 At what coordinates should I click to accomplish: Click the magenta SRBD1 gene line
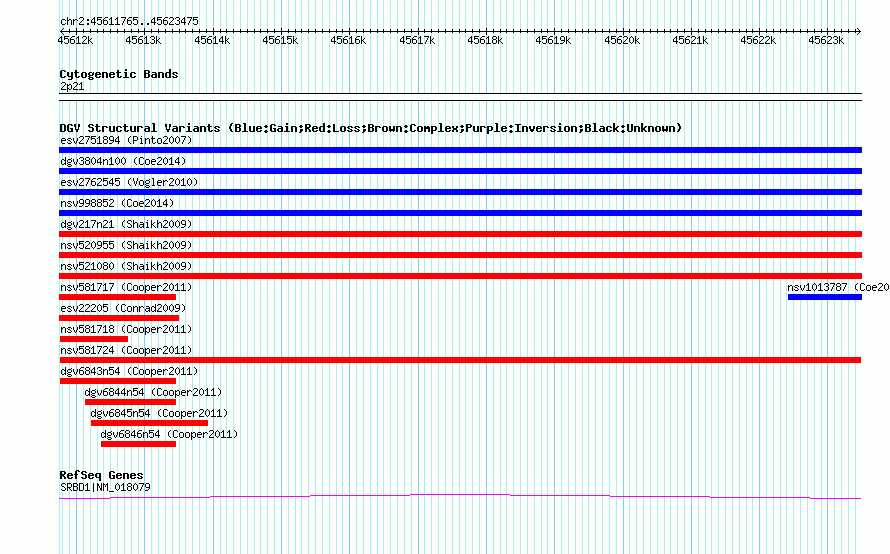pyautogui.click(x=460, y=497)
